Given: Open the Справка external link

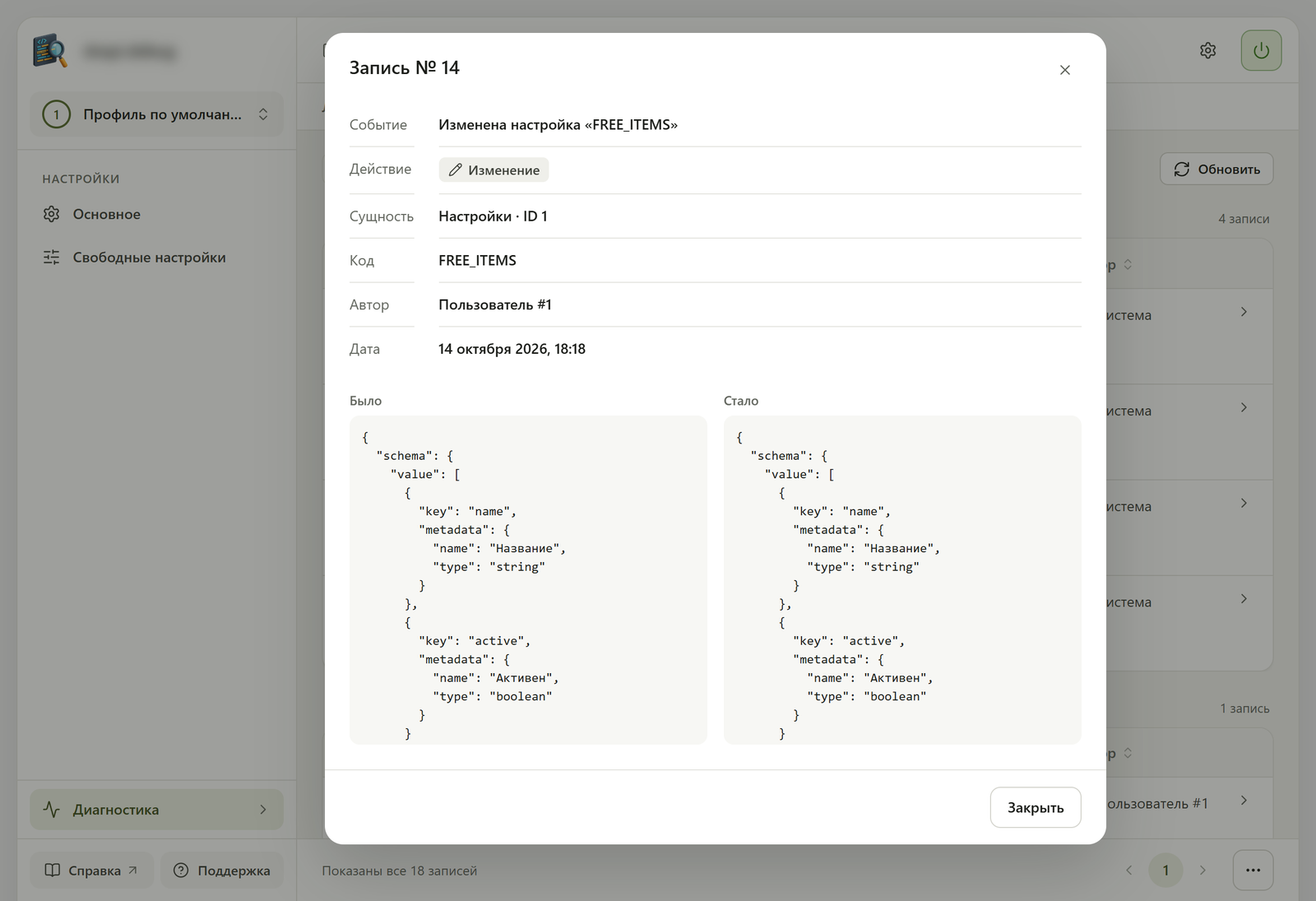Looking at the screenshot, I should (x=91, y=870).
